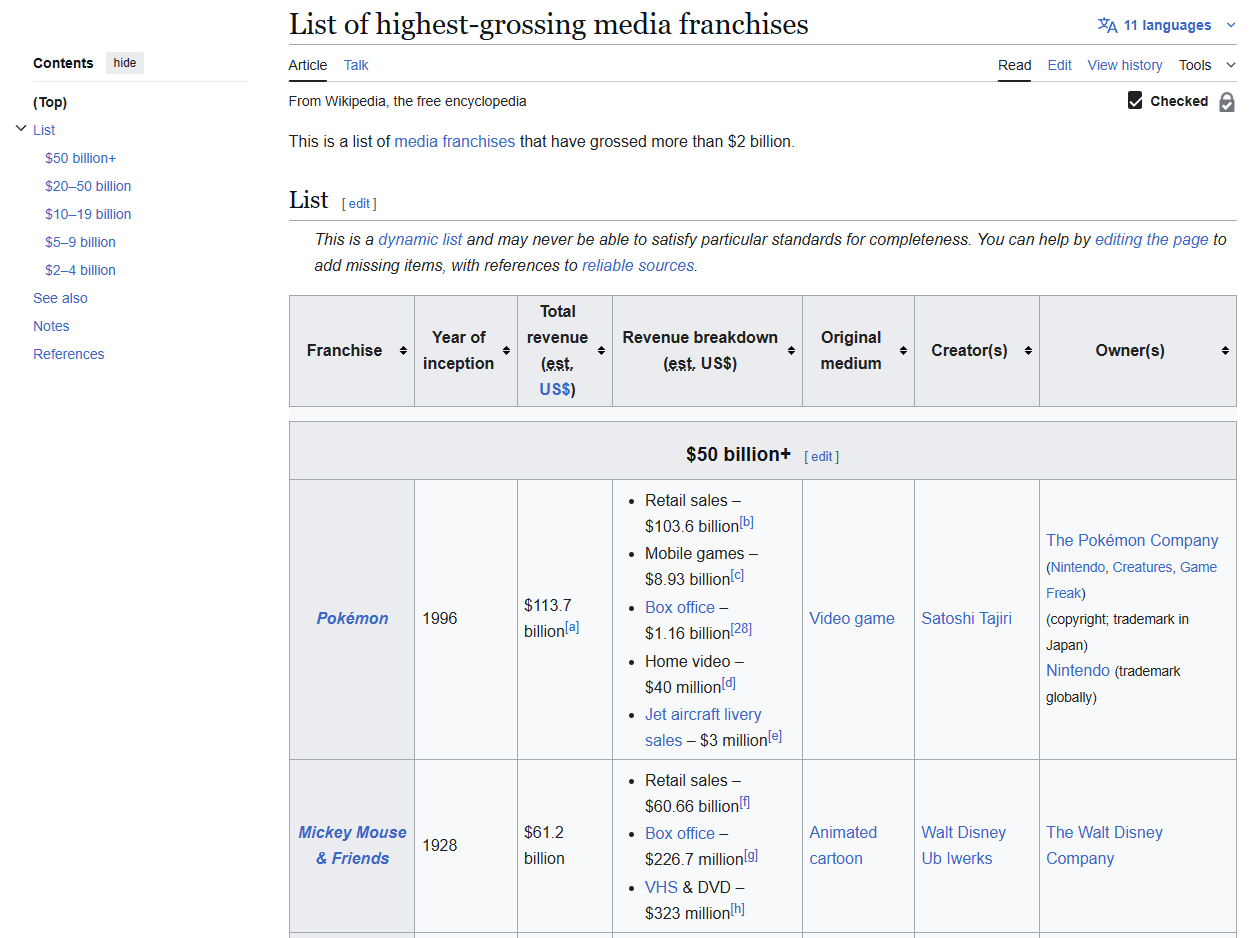
Task: Open Mickey Mouse & Friends link
Action: [x=352, y=845]
